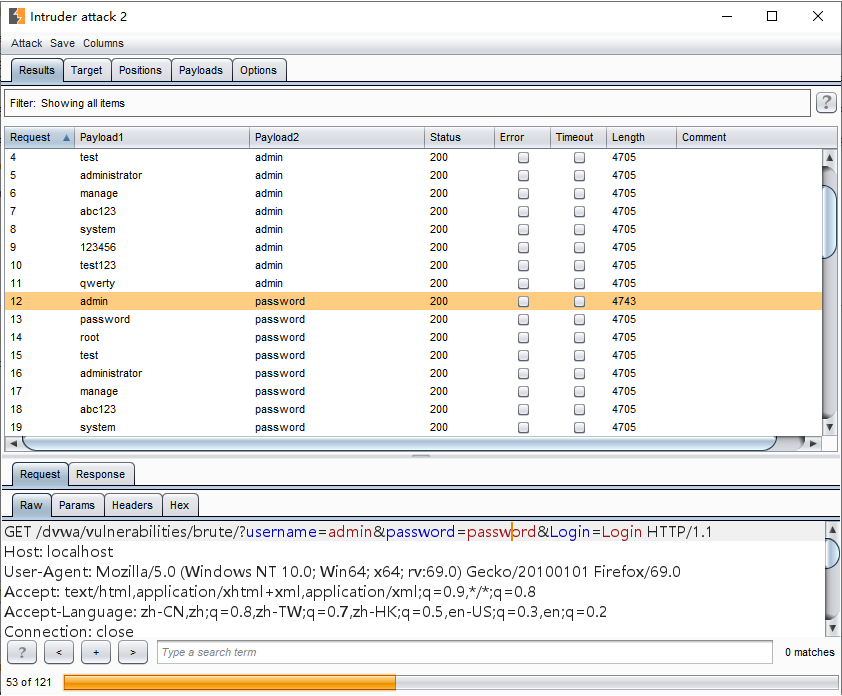Click the request pane vertical scrollbar thumb
842x696 pixels.
(832, 553)
